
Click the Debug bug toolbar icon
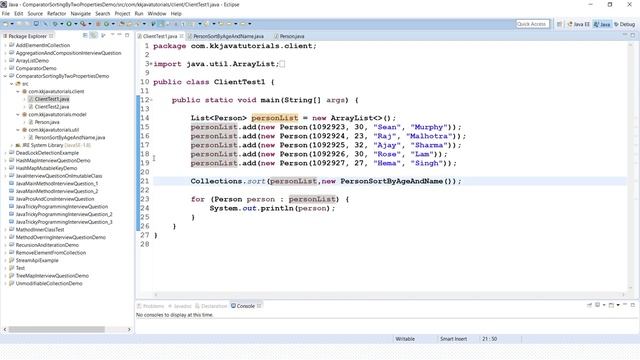coord(55,24)
